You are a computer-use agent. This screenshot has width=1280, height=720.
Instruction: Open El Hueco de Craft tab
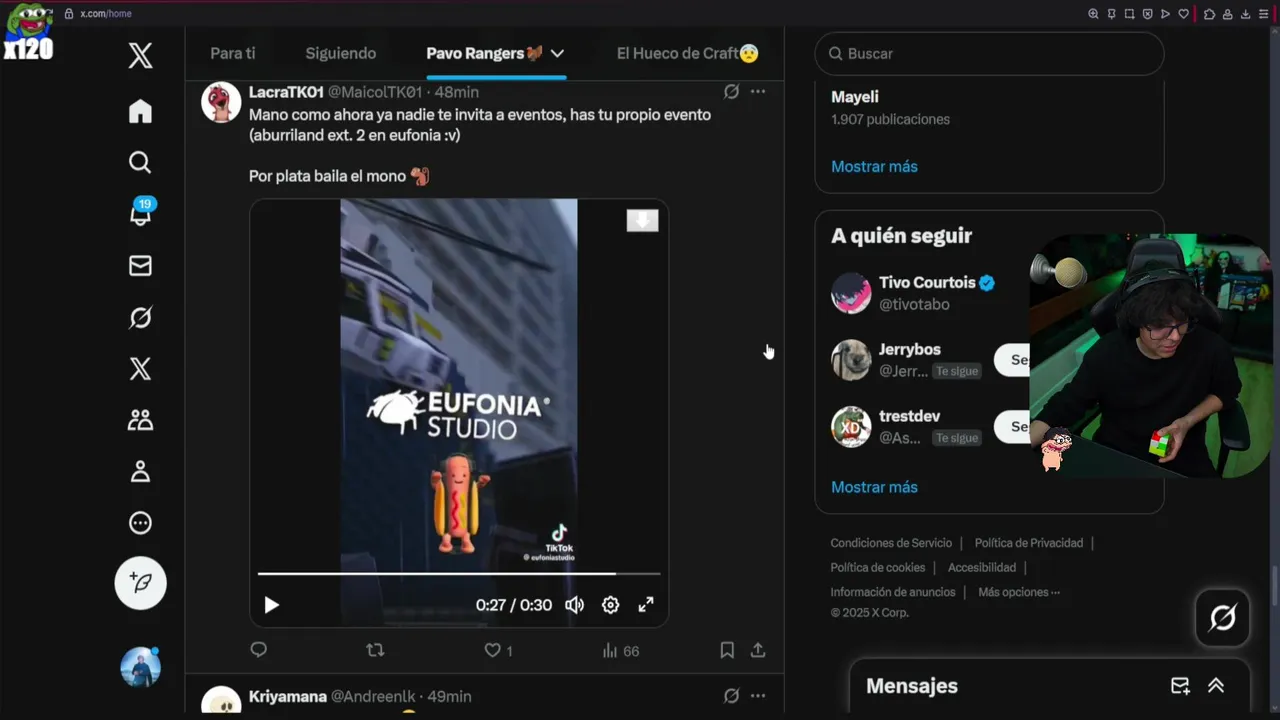[688, 53]
